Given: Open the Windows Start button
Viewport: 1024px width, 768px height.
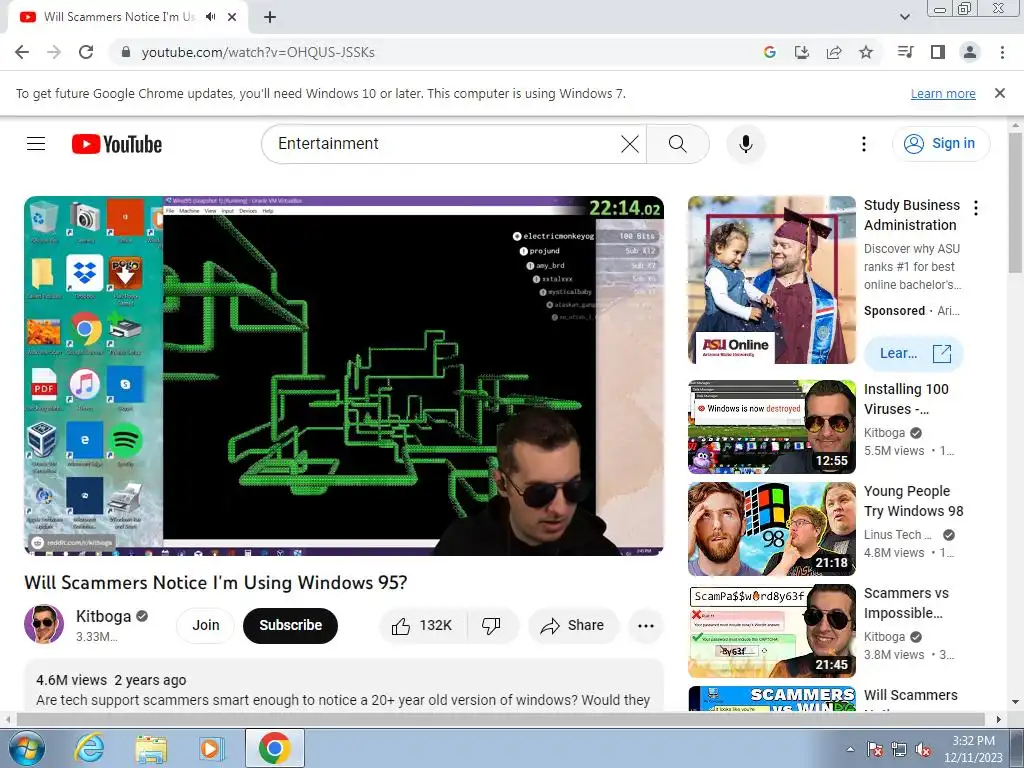Looking at the screenshot, I should point(26,748).
